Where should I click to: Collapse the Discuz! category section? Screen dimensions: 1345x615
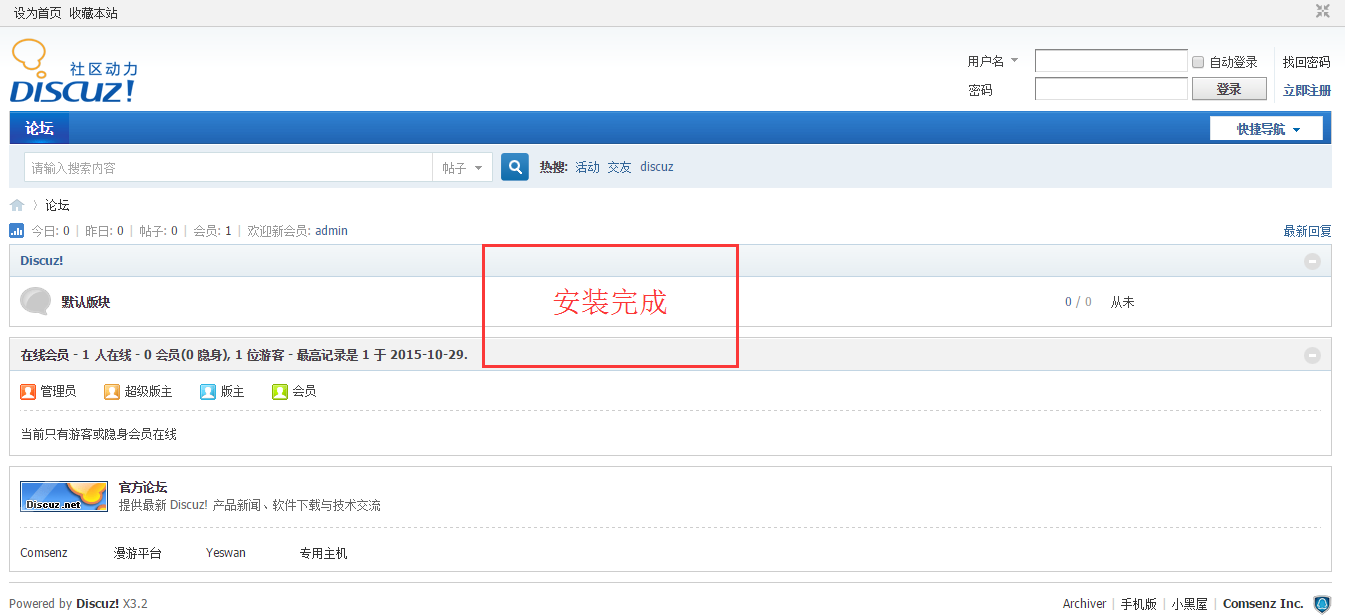point(1312,261)
